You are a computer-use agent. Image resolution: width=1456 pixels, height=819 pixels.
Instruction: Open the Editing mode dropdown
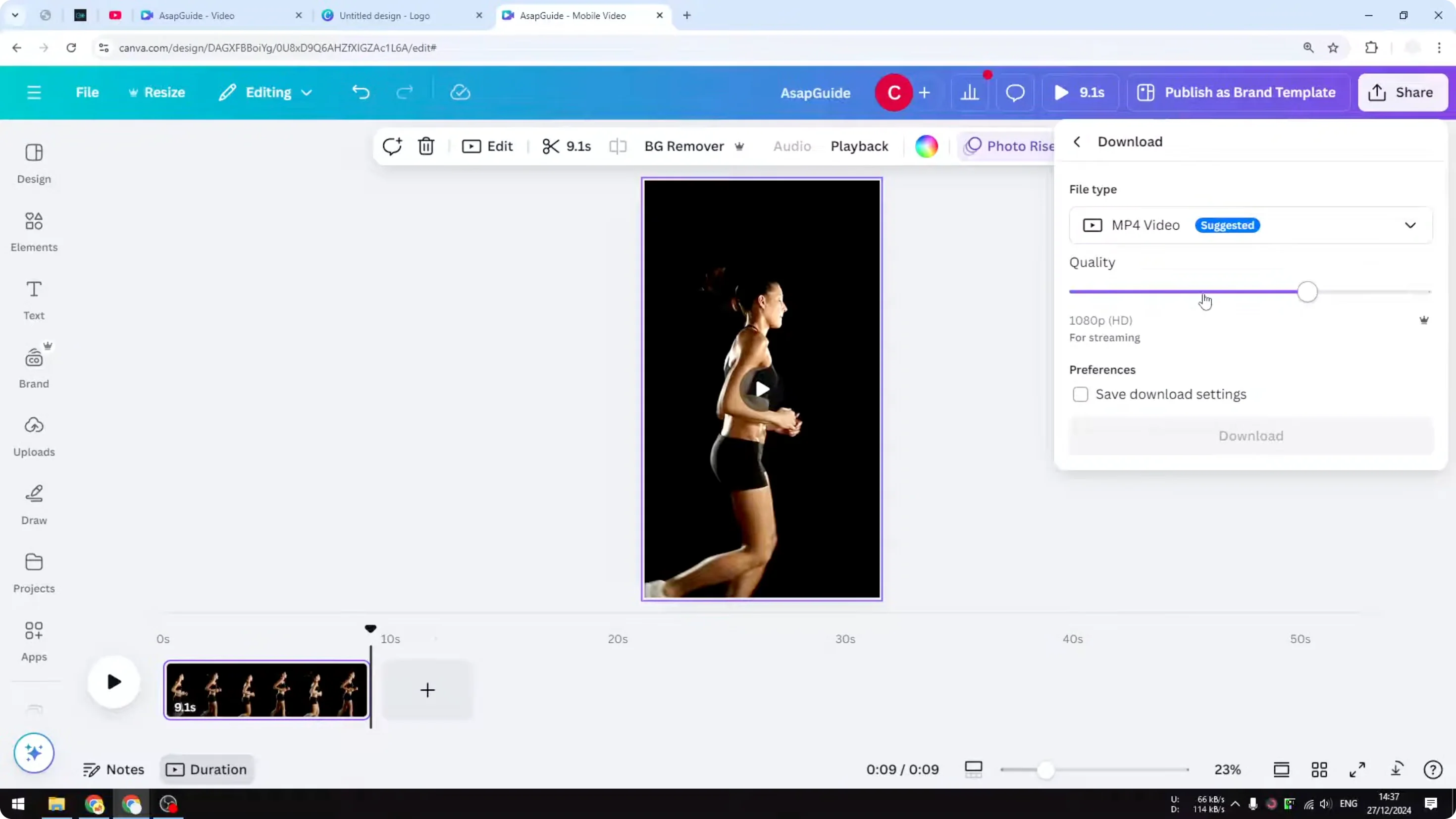coord(264,92)
